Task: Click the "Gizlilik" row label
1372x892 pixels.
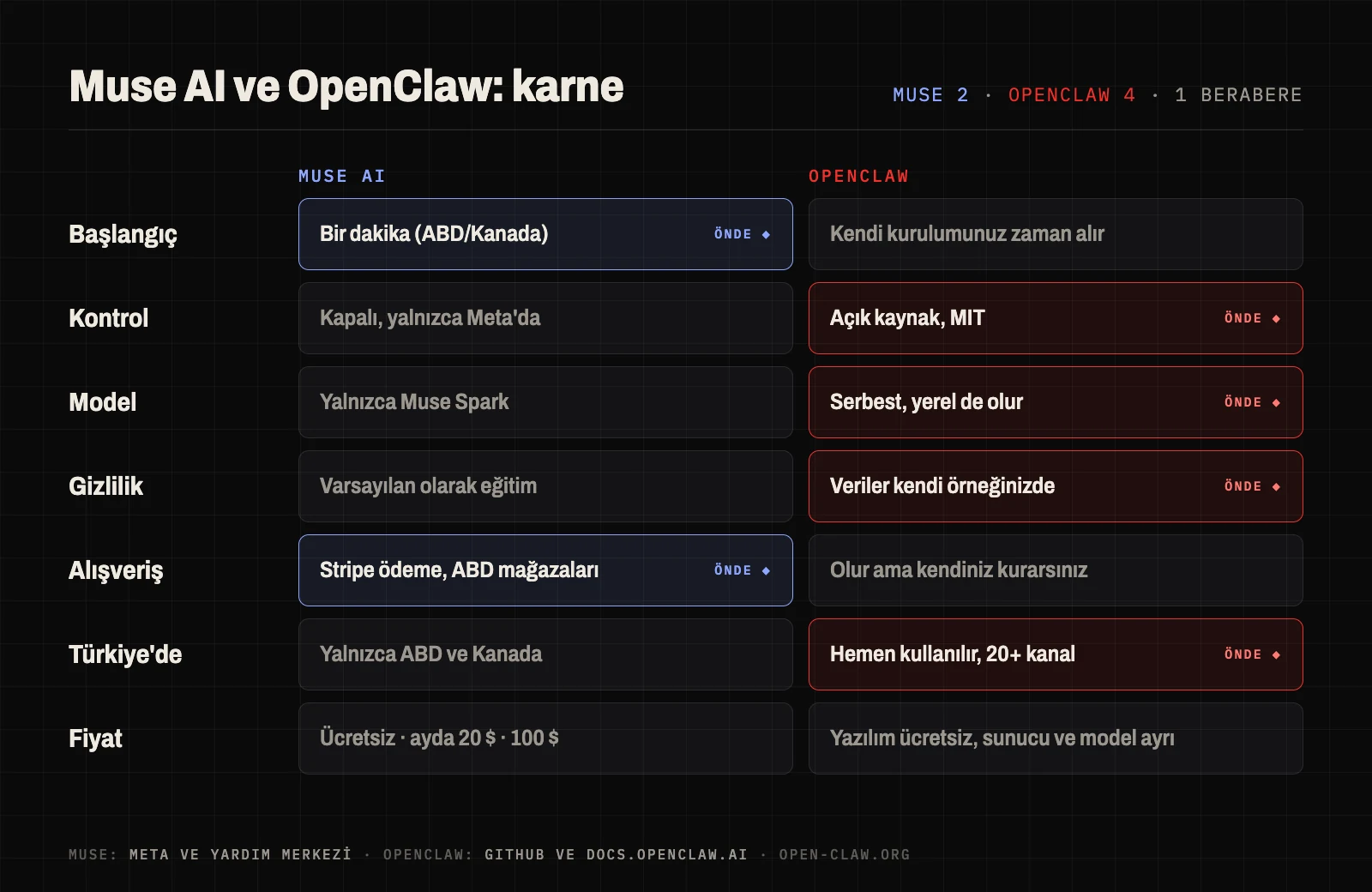Action: (105, 486)
